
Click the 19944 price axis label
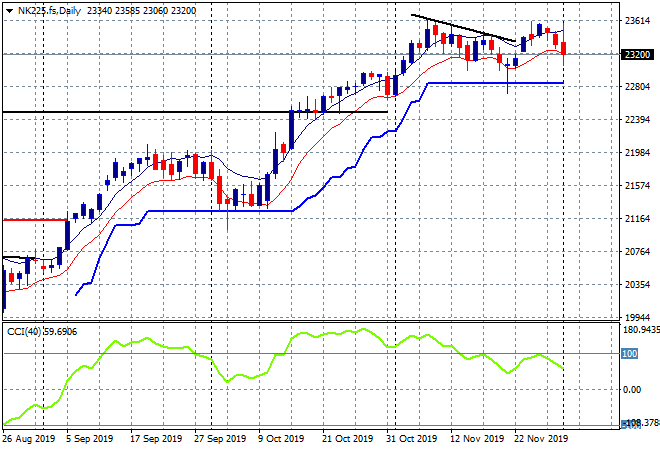tap(637, 317)
